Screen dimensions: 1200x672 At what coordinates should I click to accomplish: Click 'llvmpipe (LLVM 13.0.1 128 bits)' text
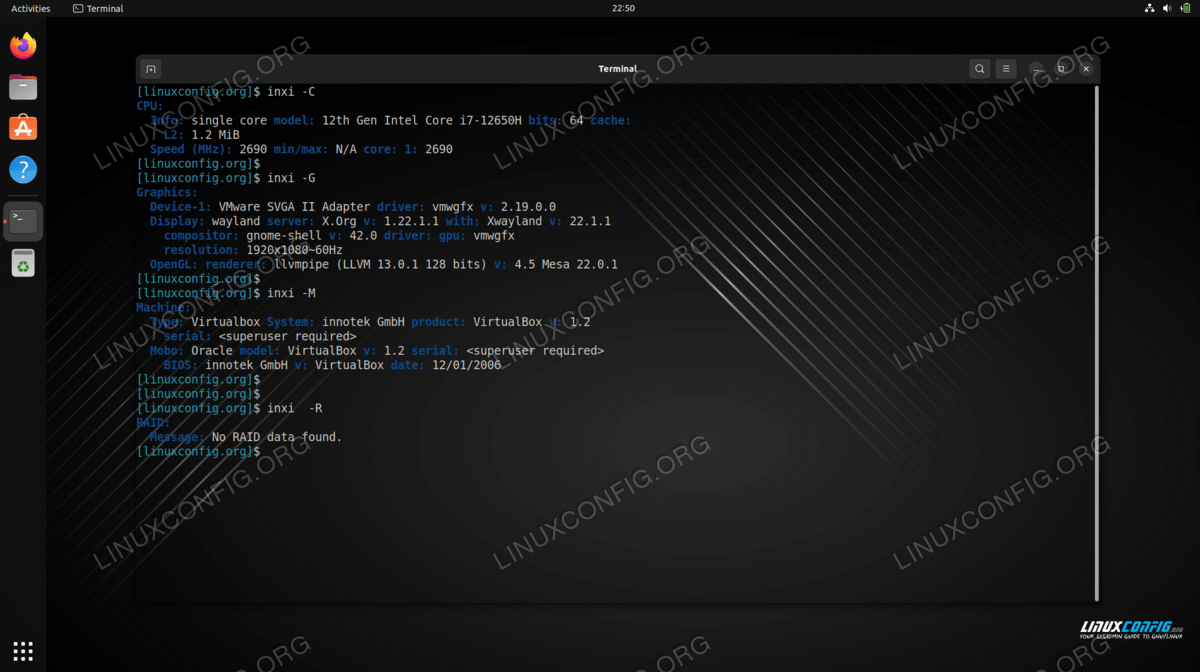pos(380,264)
